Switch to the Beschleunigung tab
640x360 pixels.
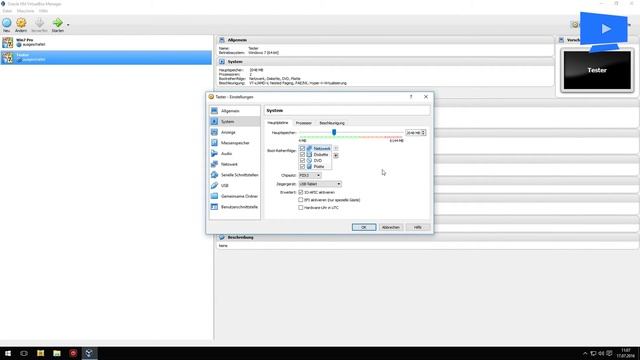tap(332, 123)
